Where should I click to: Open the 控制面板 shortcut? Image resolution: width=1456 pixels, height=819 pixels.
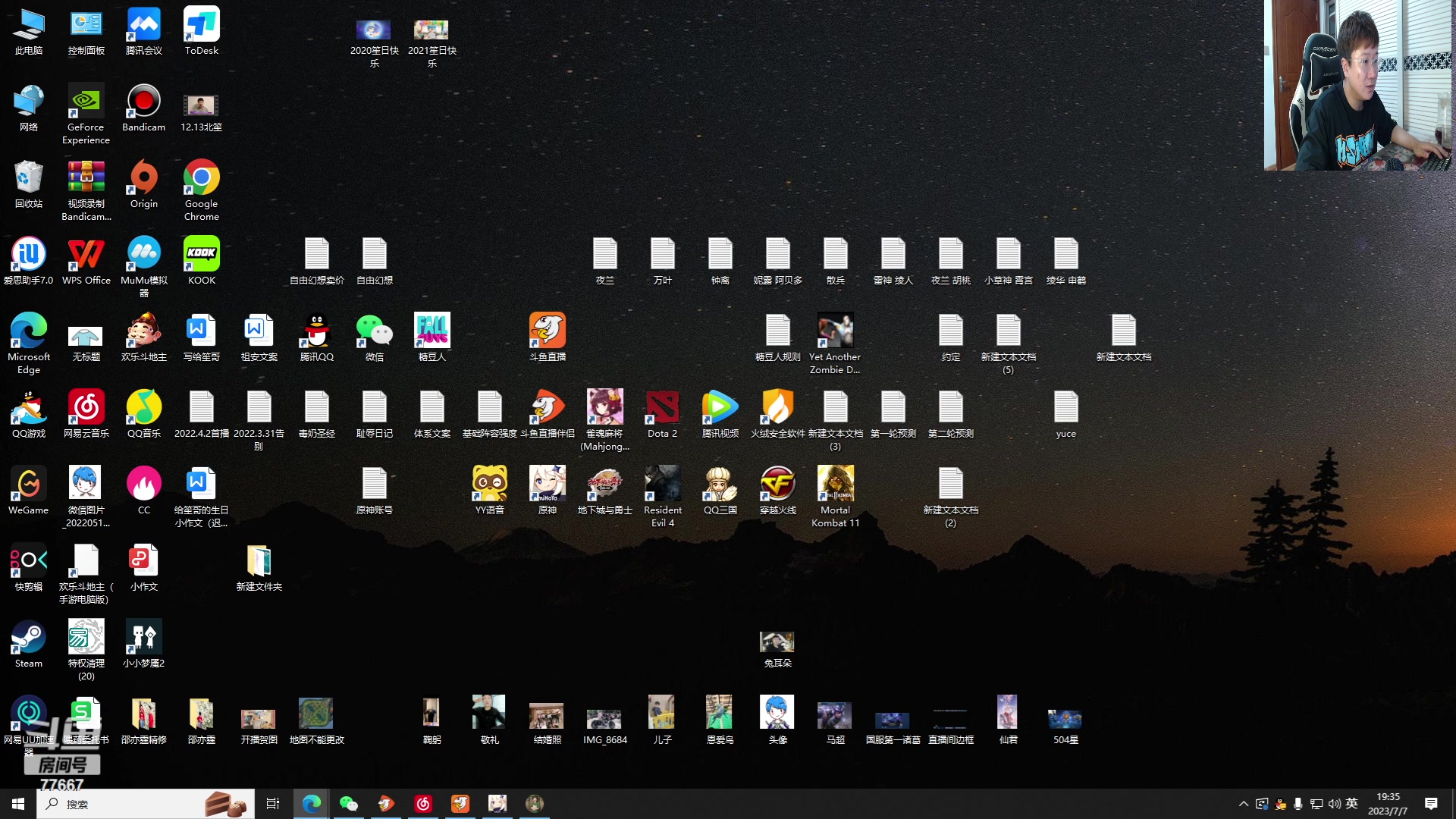pyautogui.click(x=86, y=31)
